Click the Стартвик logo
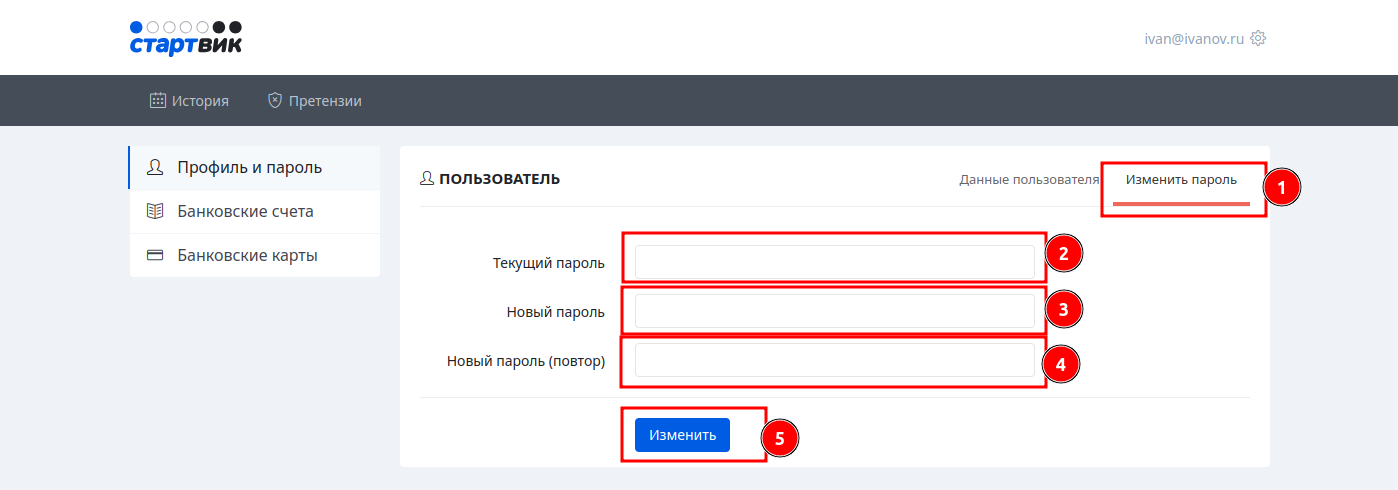The height and width of the screenshot is (490, 1398). [x=186, y=38]
